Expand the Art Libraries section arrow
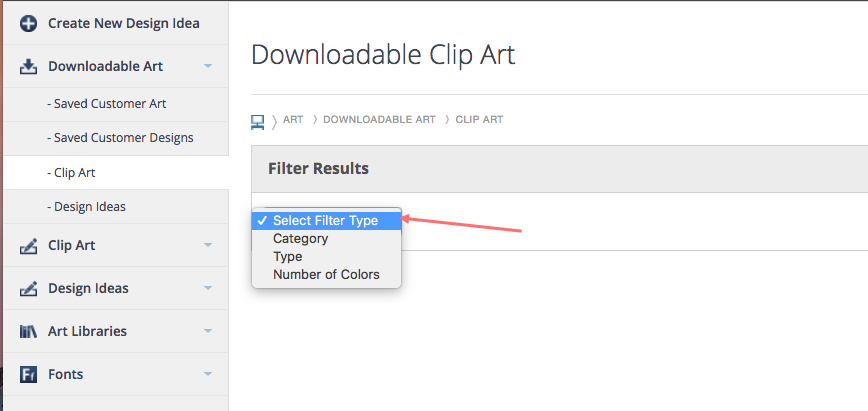This screenshot has width=868, height=411. [x=208, y=331]
